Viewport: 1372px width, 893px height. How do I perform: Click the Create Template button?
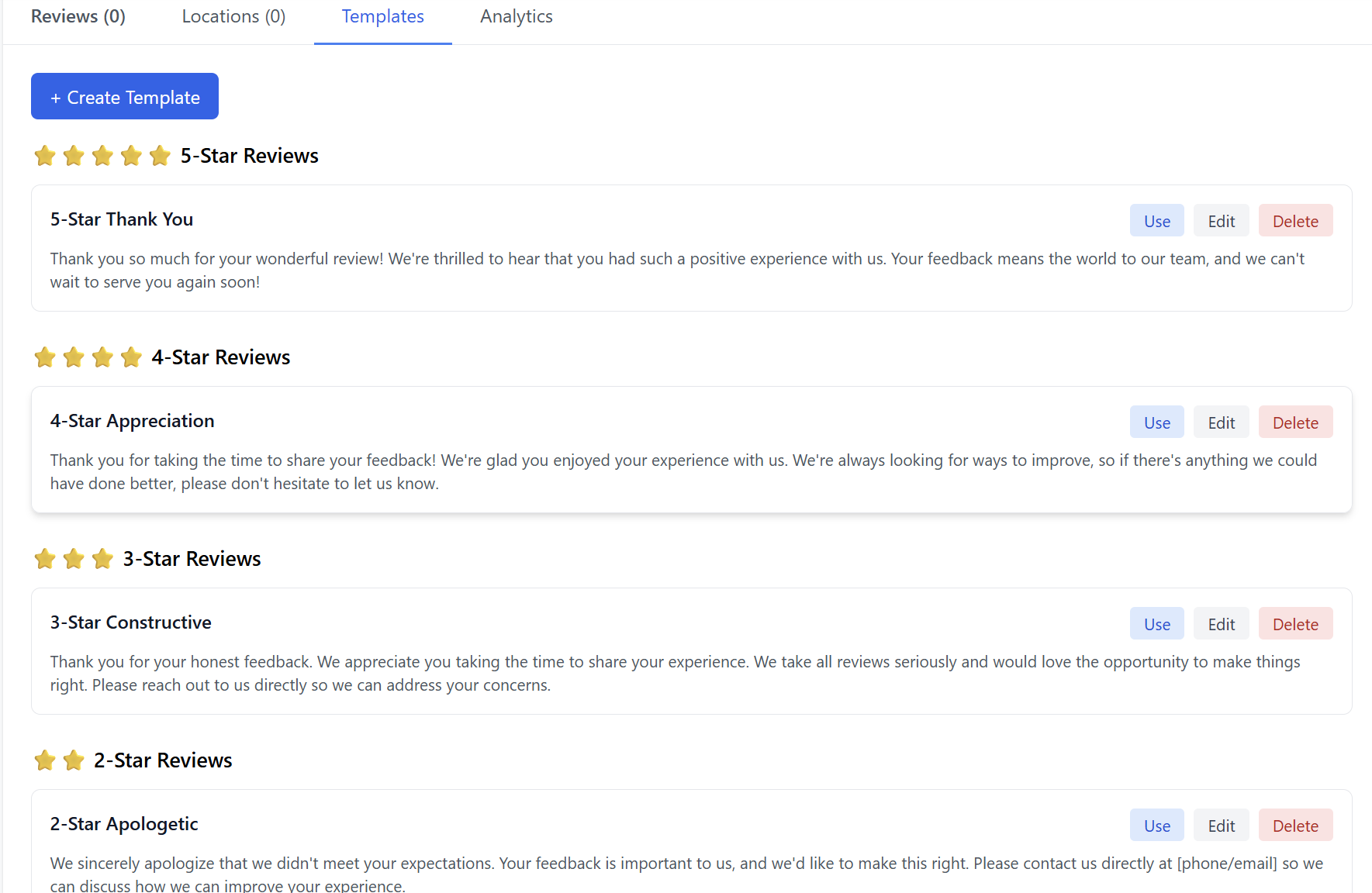pyautogui.click(x=125, y=97)
